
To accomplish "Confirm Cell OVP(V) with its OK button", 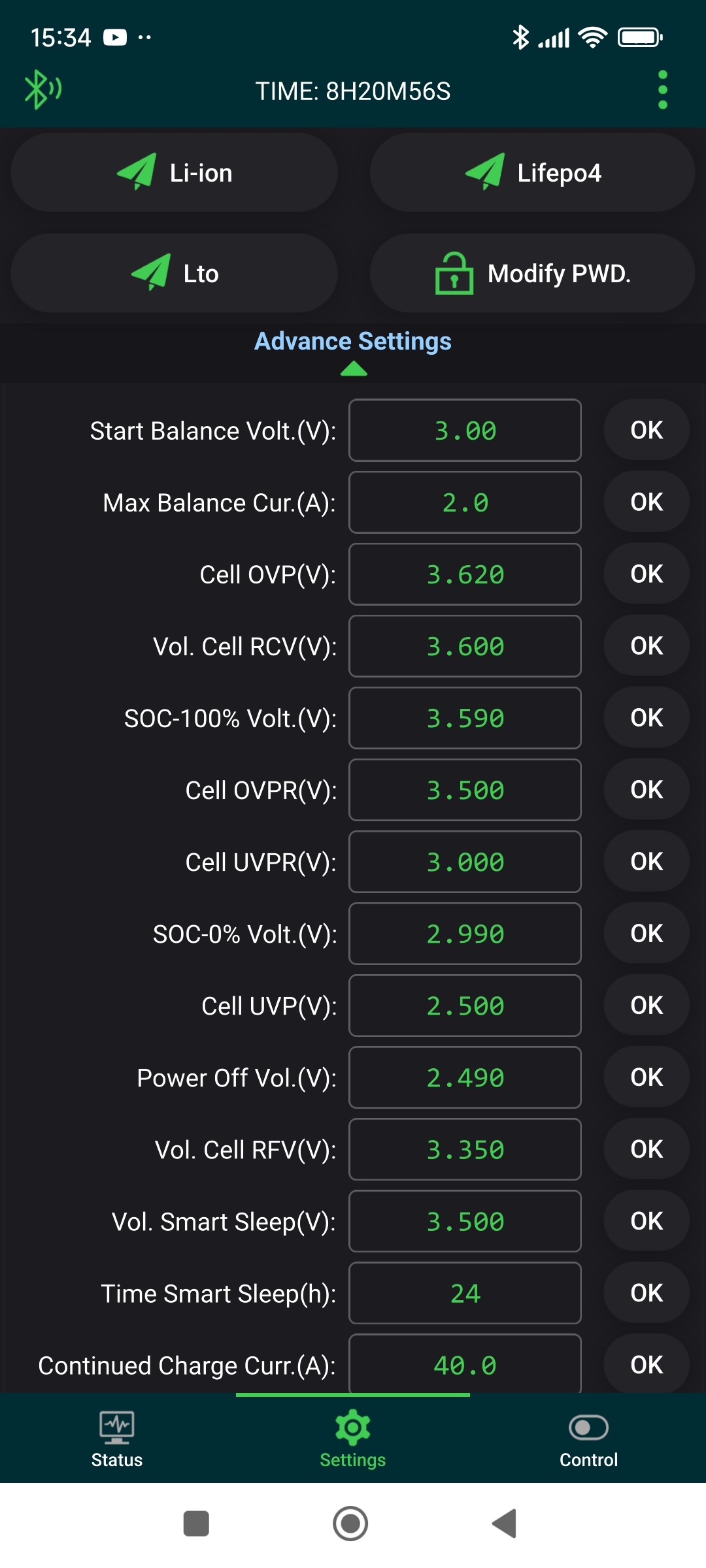I will [647, 574].
